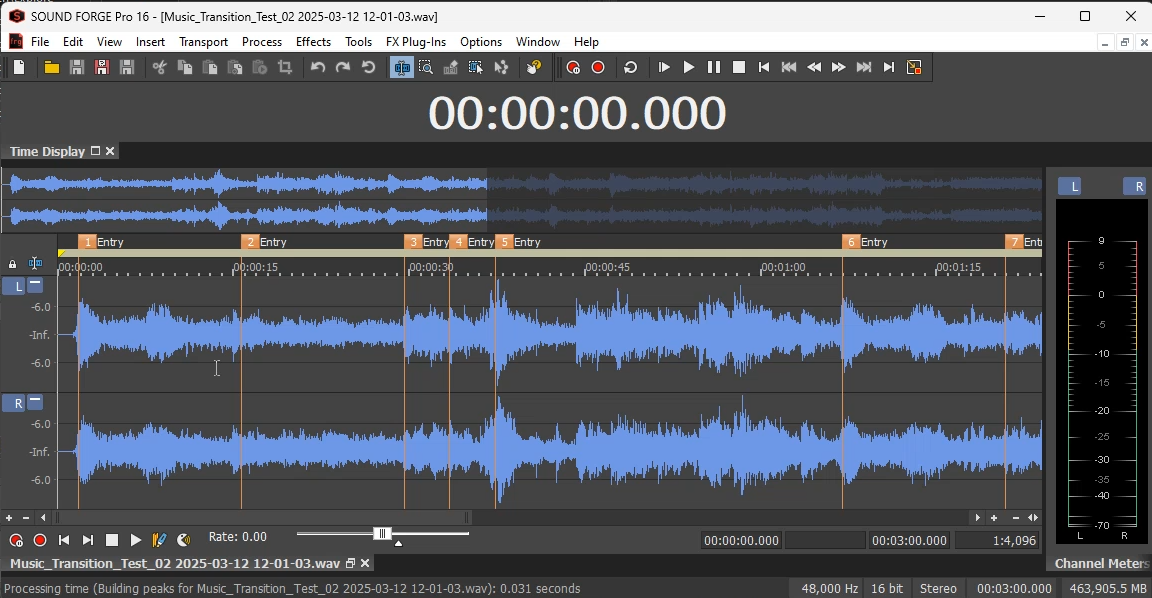This screenshot has width=1152, height=598.
Task: Select the Magnify tool icon
Action: pyautogui.click(x=425, y=68)
